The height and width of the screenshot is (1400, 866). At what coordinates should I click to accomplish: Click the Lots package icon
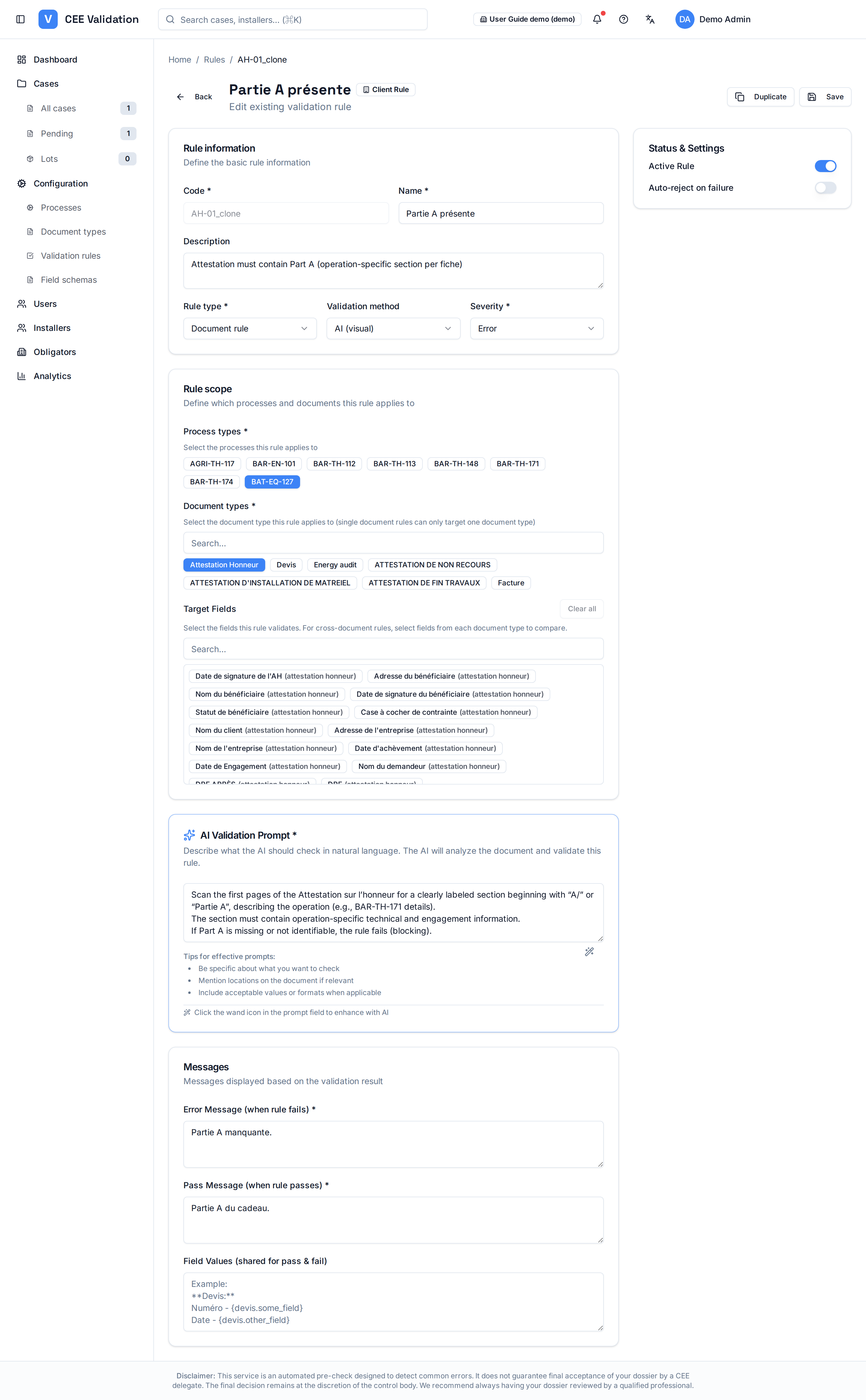[30, 159]
